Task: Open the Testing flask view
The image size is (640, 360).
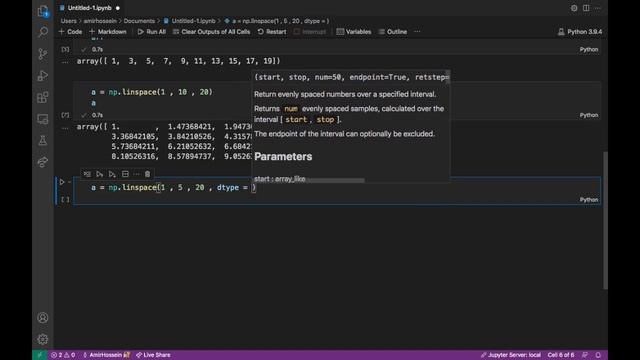Action: (42, 140)
